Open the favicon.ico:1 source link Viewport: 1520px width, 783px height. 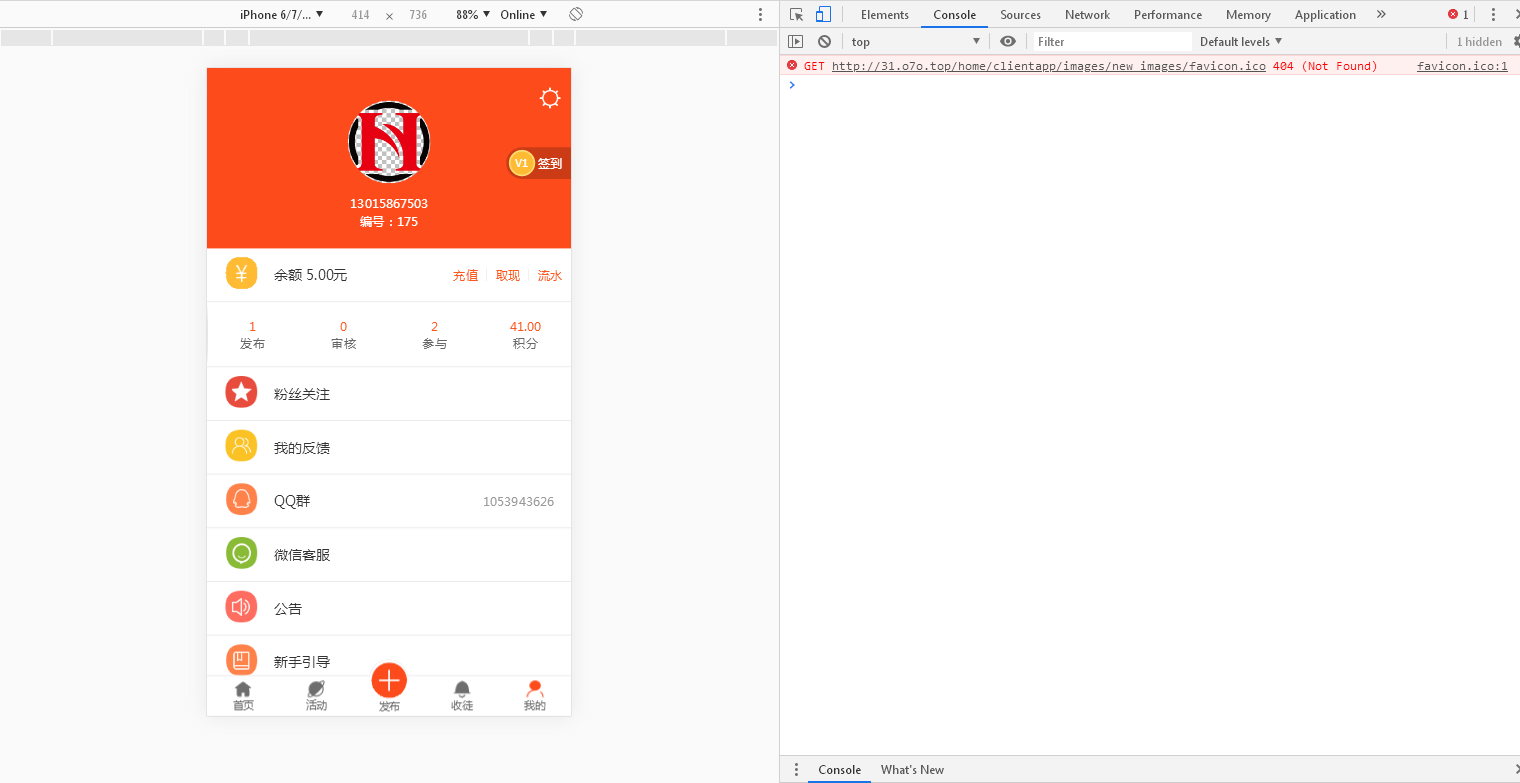click(1462, 66)
